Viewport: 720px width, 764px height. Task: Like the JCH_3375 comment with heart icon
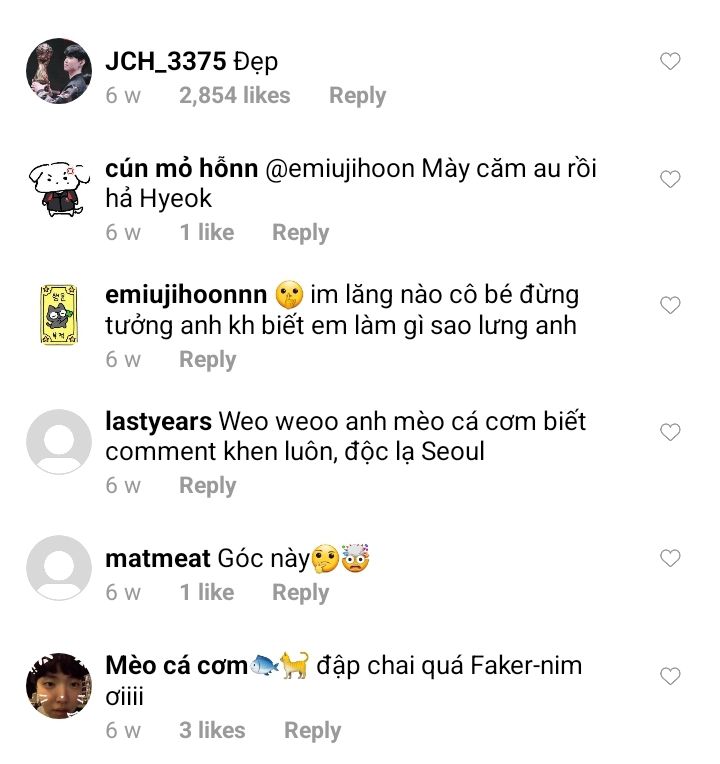coord(670,62)
